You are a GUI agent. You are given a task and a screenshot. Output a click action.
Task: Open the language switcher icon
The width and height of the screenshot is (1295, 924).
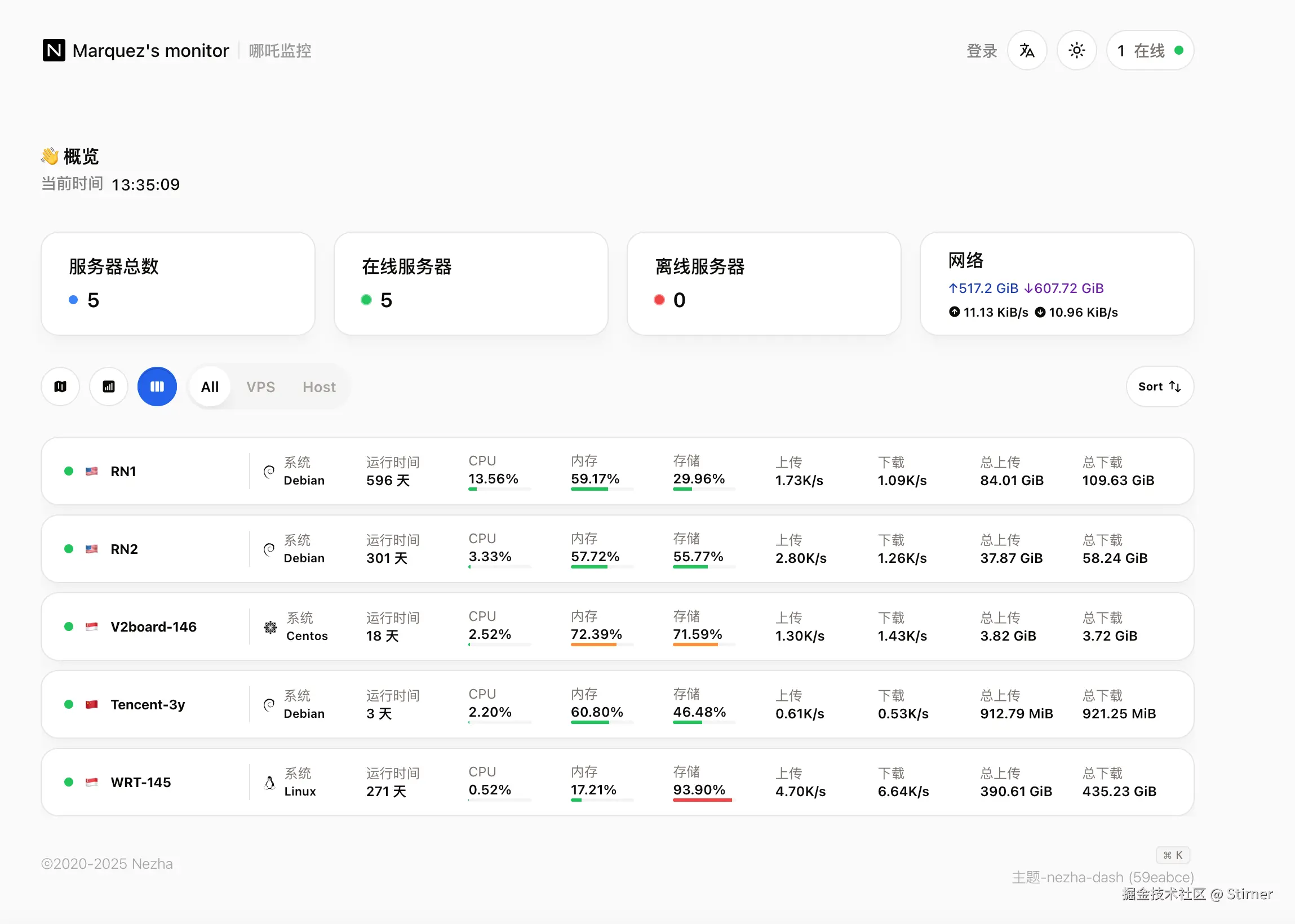tap(1026, 51)
